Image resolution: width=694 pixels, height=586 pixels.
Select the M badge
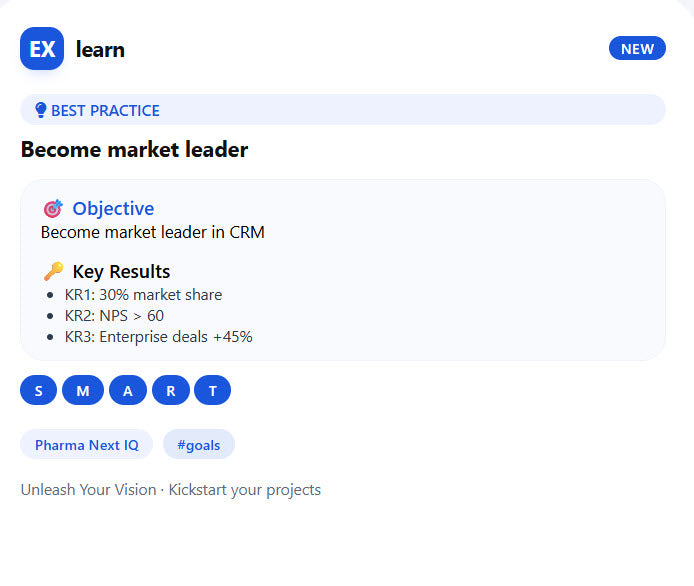coord(83,390)
